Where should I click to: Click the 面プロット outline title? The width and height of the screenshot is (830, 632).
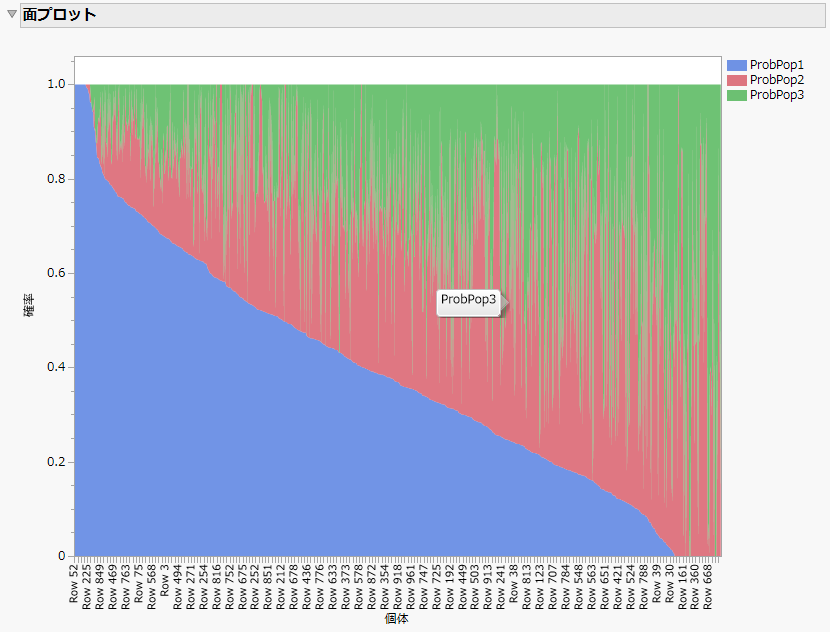click(59, 15)
